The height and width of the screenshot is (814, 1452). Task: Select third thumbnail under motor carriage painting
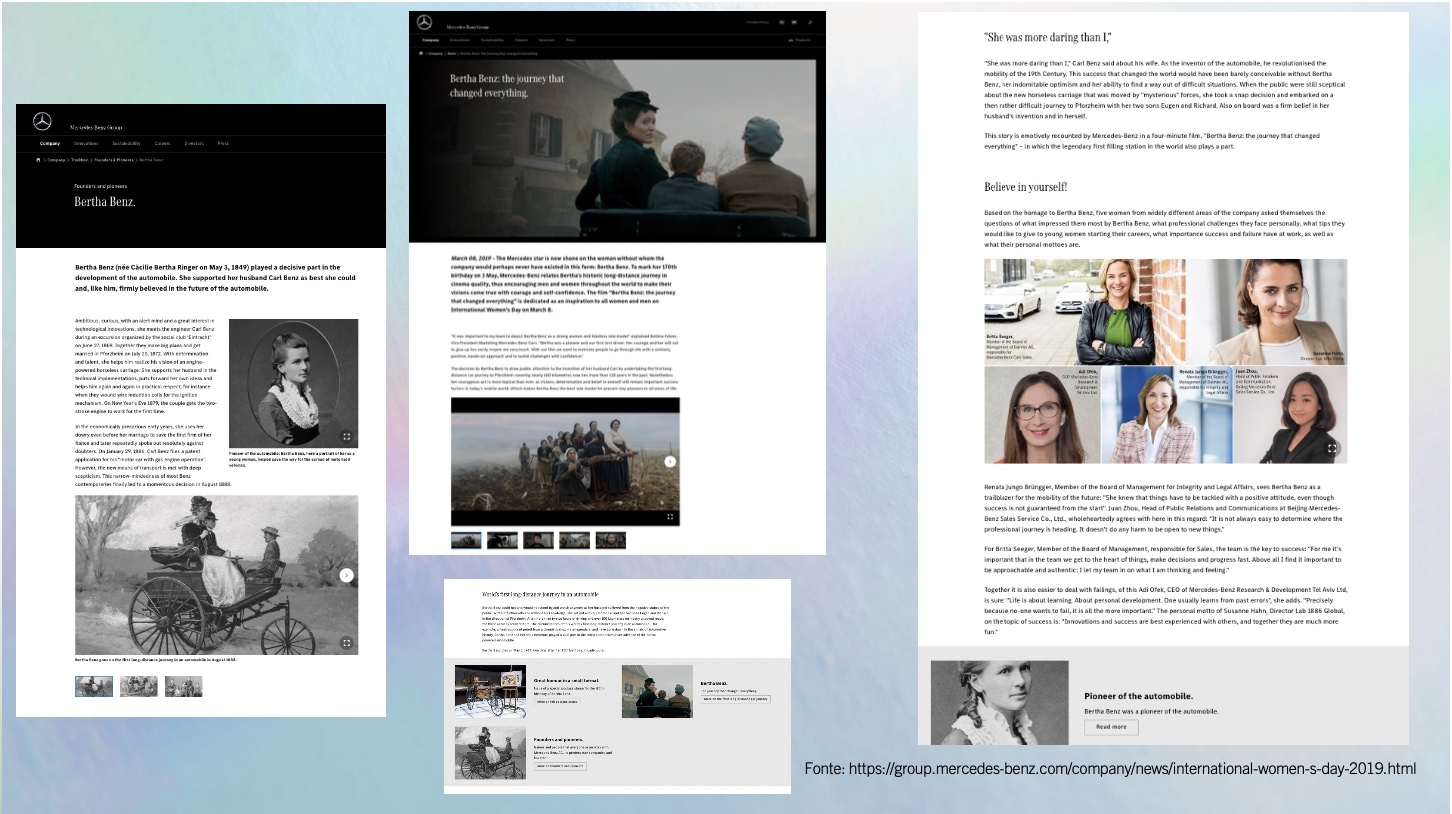pos(183,686)
